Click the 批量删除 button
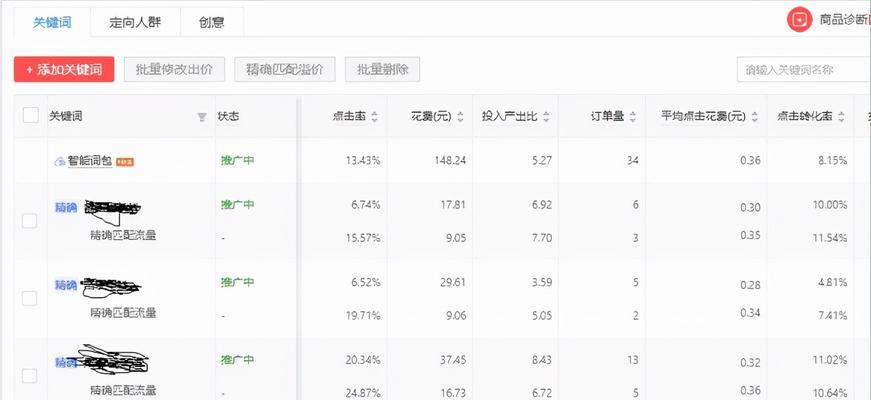 pyautogui.click(x=383, y=69)
